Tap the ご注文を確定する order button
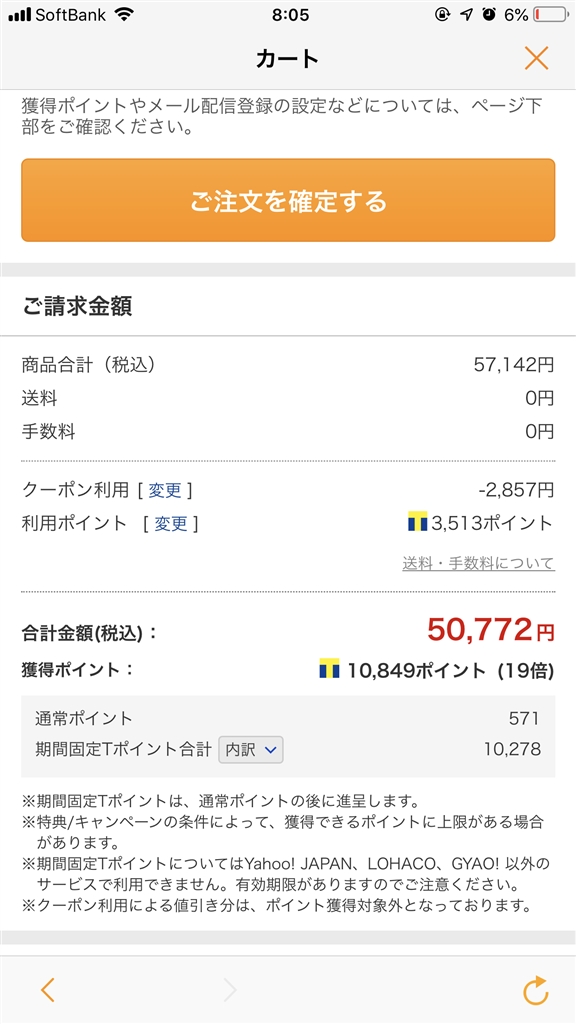 [288, 200]
